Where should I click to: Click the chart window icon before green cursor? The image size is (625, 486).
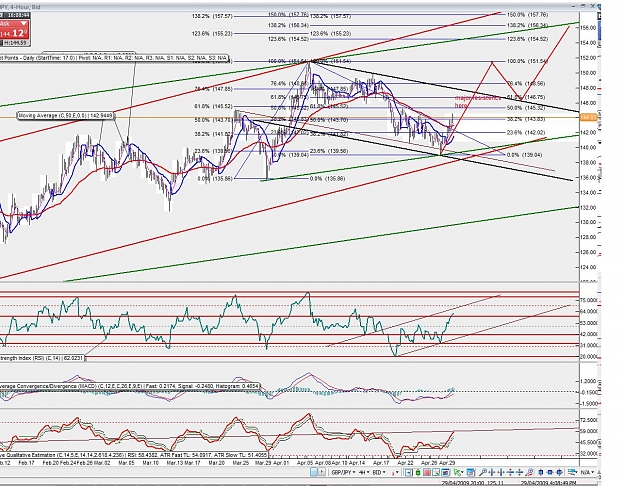click(445, 473)
